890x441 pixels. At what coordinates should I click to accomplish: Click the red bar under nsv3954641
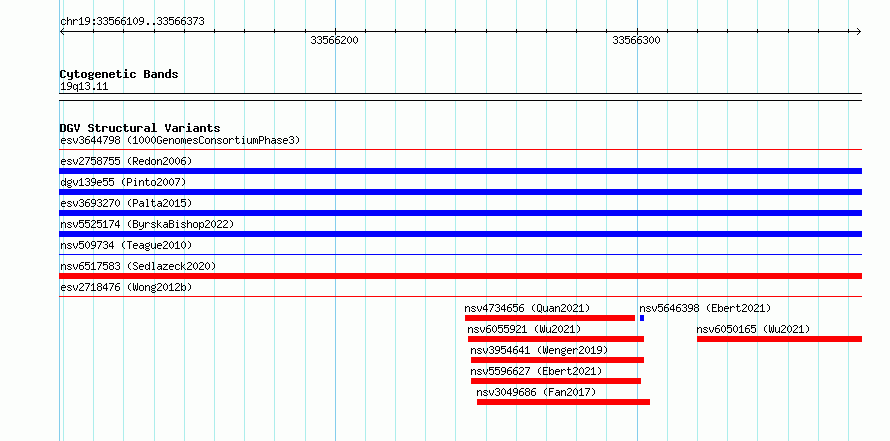(x=557, y=360)
